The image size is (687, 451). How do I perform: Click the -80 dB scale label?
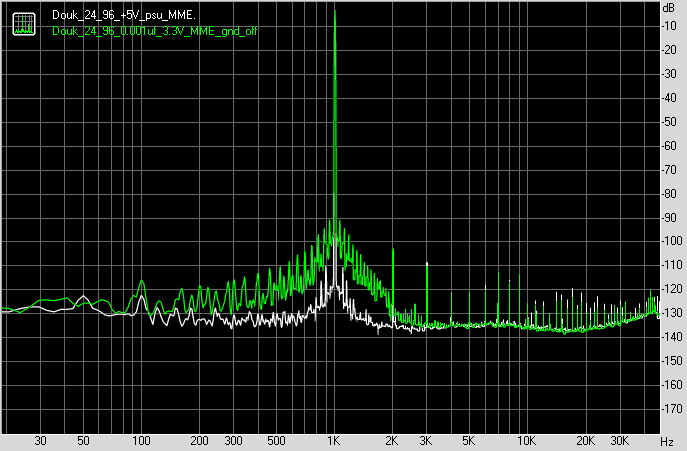point(670,193)
